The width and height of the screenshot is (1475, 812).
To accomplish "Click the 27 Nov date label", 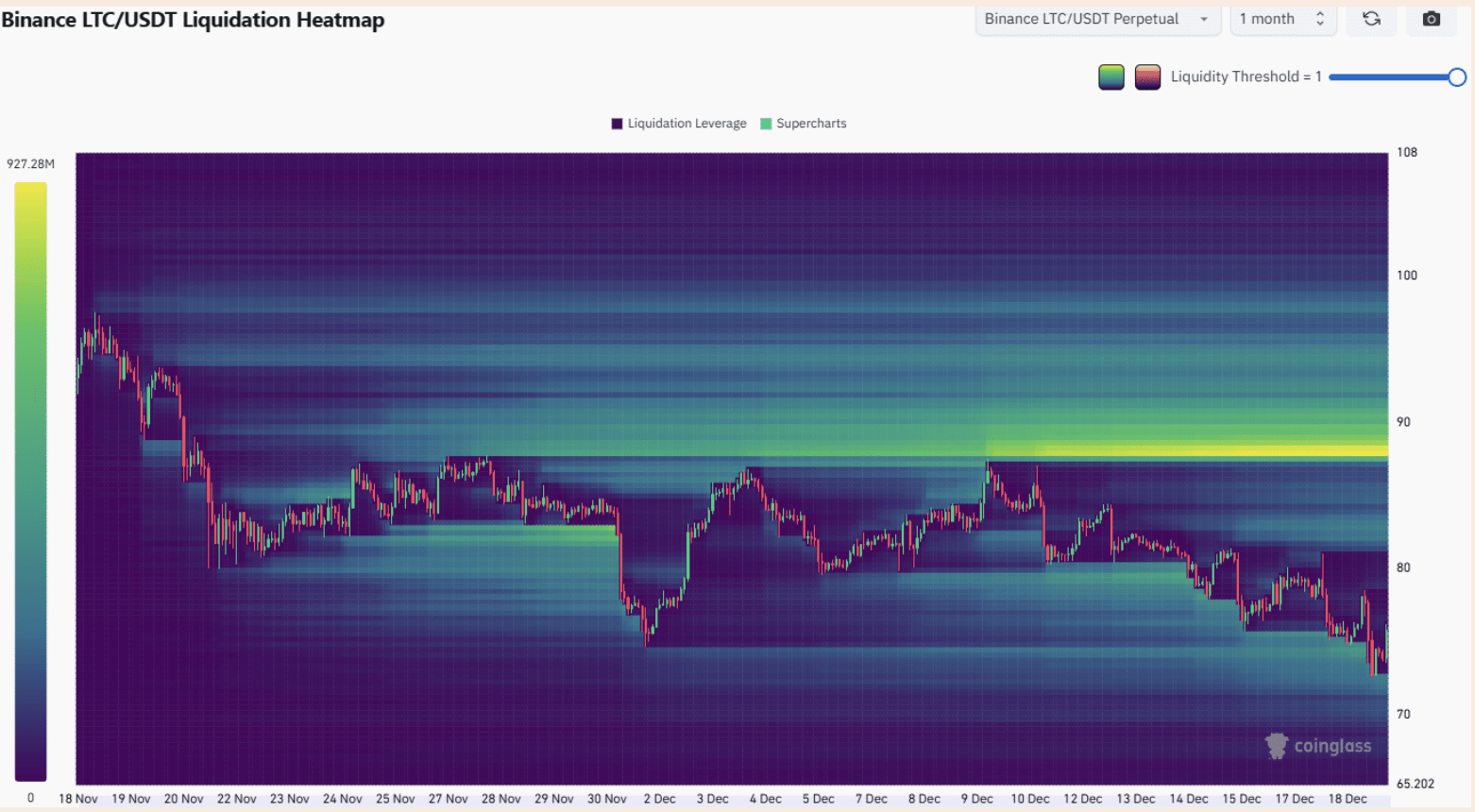I will click(x=449, y=799).
